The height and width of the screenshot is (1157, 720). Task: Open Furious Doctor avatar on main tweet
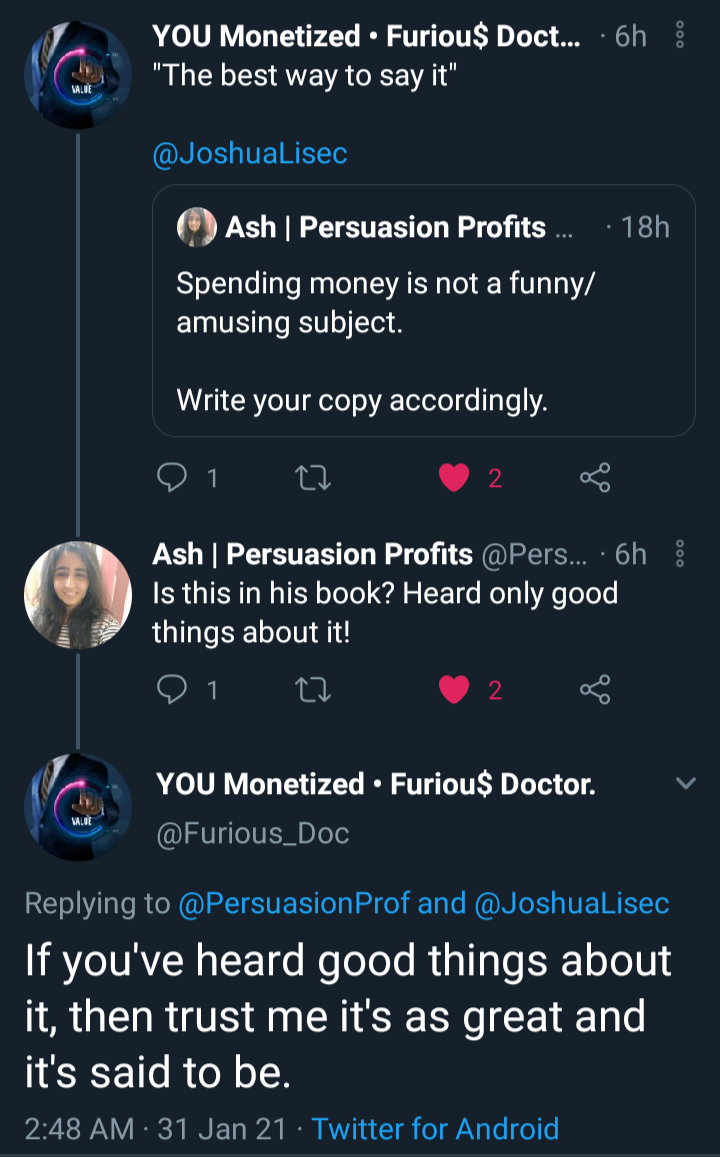(78, 808)
